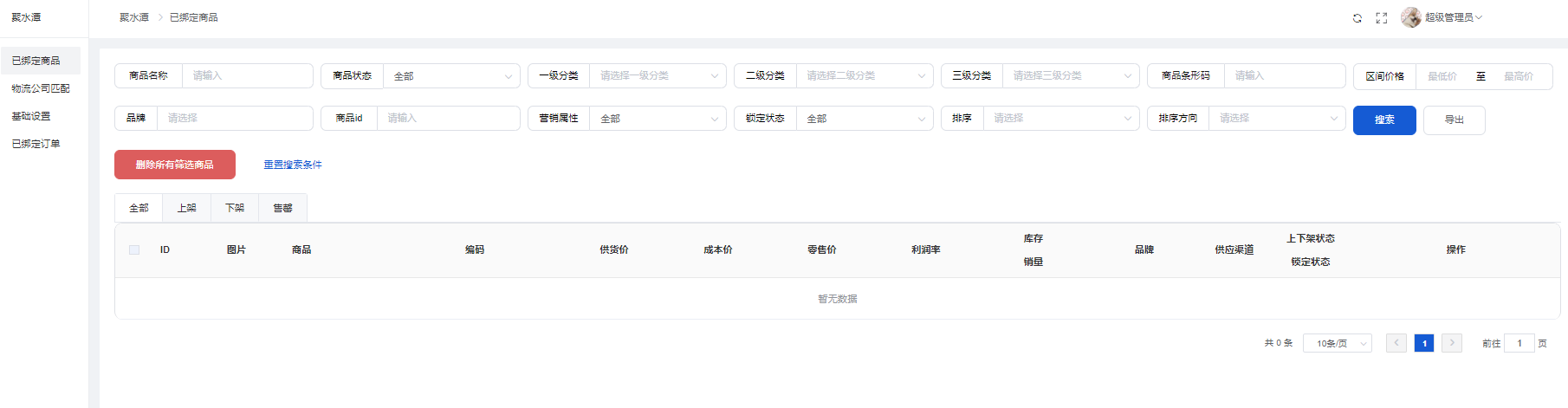
Task: Click the 导出 button
Action: tap(1454, 120)
